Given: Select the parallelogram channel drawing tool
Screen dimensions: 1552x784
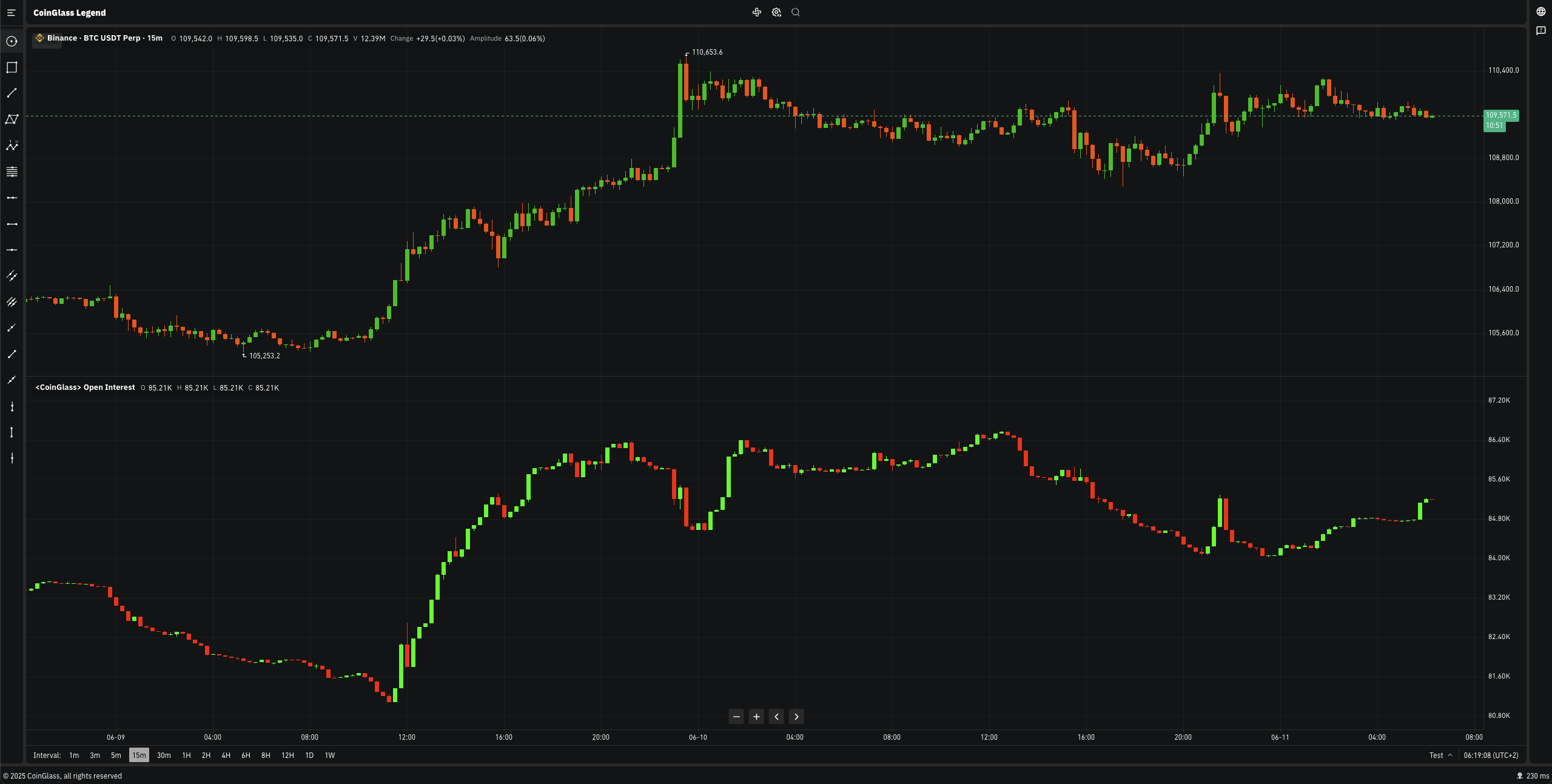Looking at the screenshot, I should tap(12, 119).
